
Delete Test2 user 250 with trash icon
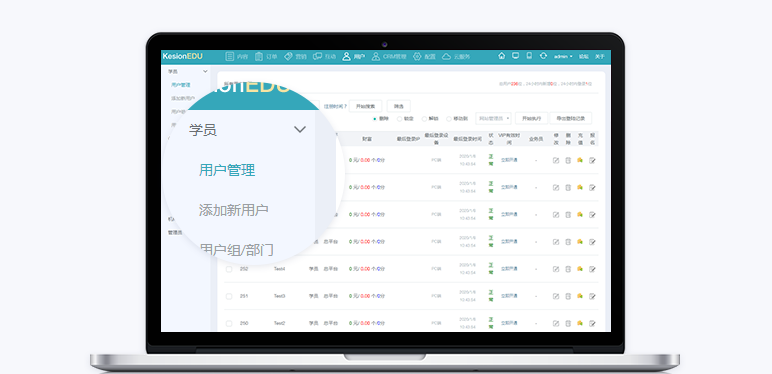tap(568, 323)
